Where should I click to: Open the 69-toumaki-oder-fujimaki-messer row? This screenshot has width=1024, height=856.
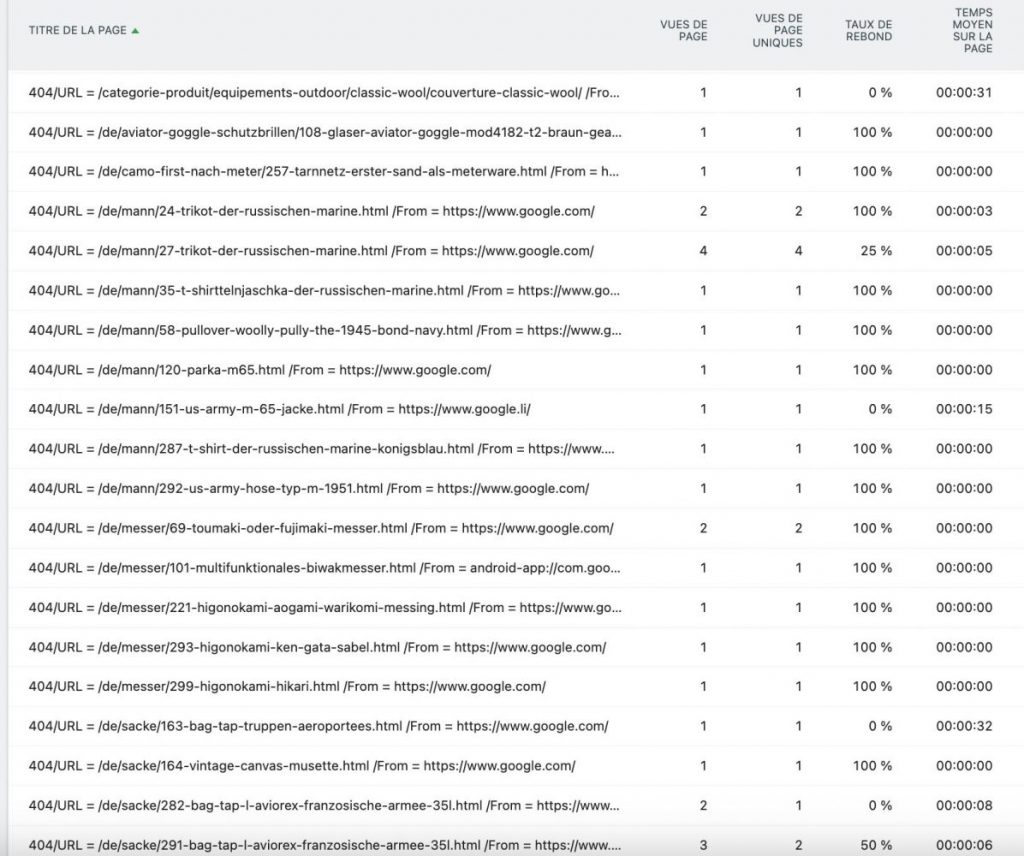pyautogui.click(x=321, y=528)
